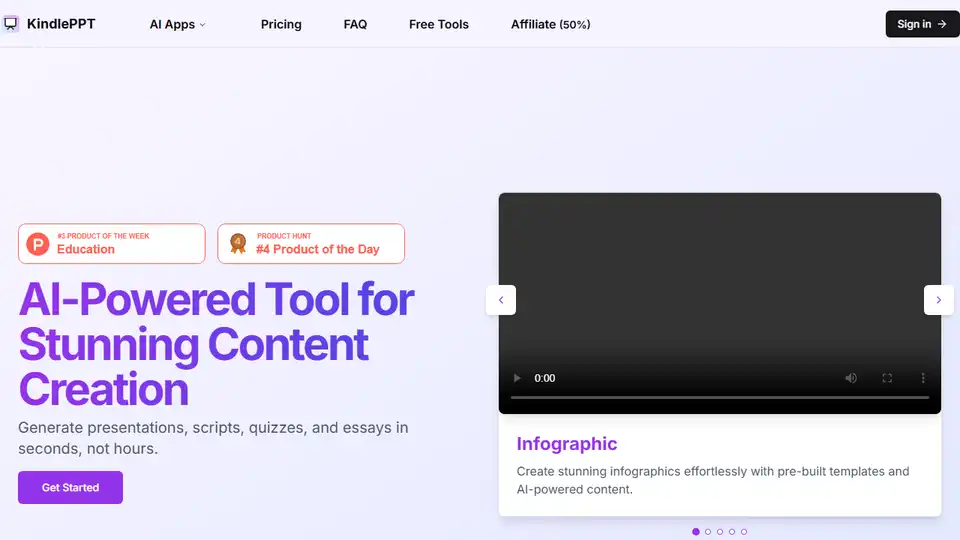Open the Free Tools page
The height and width of the screenshot is (540, 960).
438,24
